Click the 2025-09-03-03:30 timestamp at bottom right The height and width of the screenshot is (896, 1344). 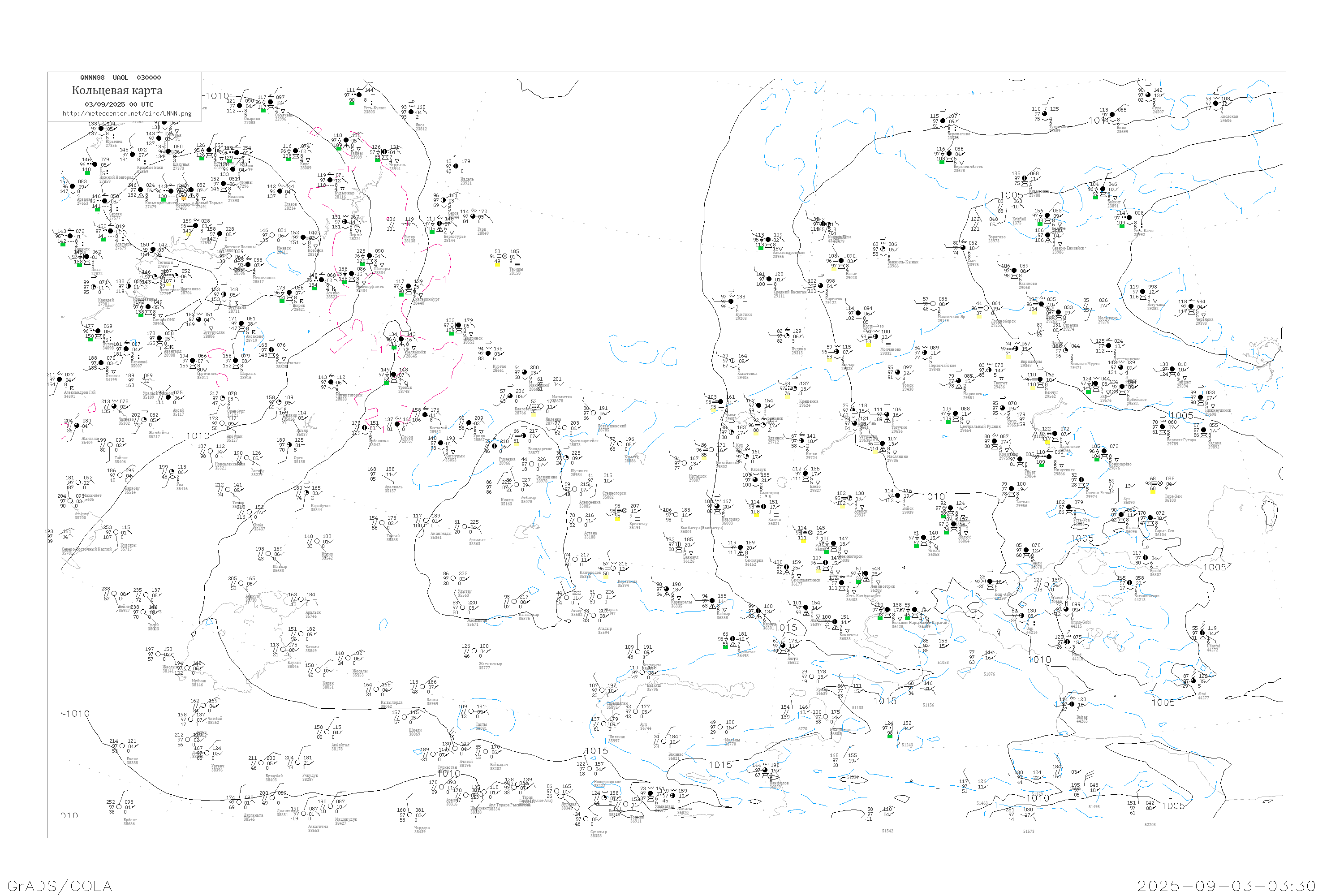1226,886
